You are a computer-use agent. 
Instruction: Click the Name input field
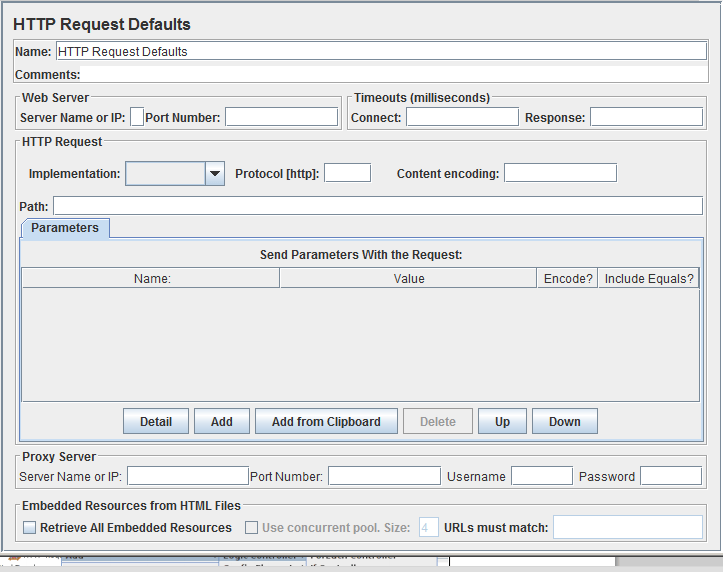381,51
